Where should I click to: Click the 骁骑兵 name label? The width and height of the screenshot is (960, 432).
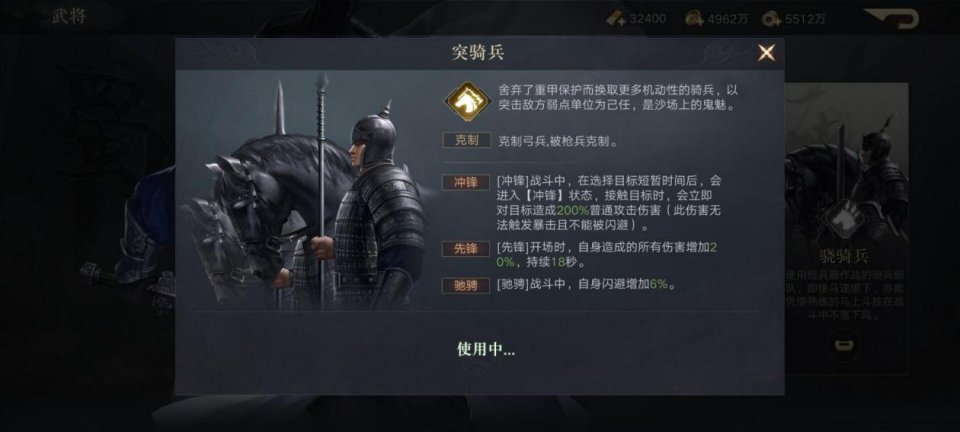(x=845, y=256)
